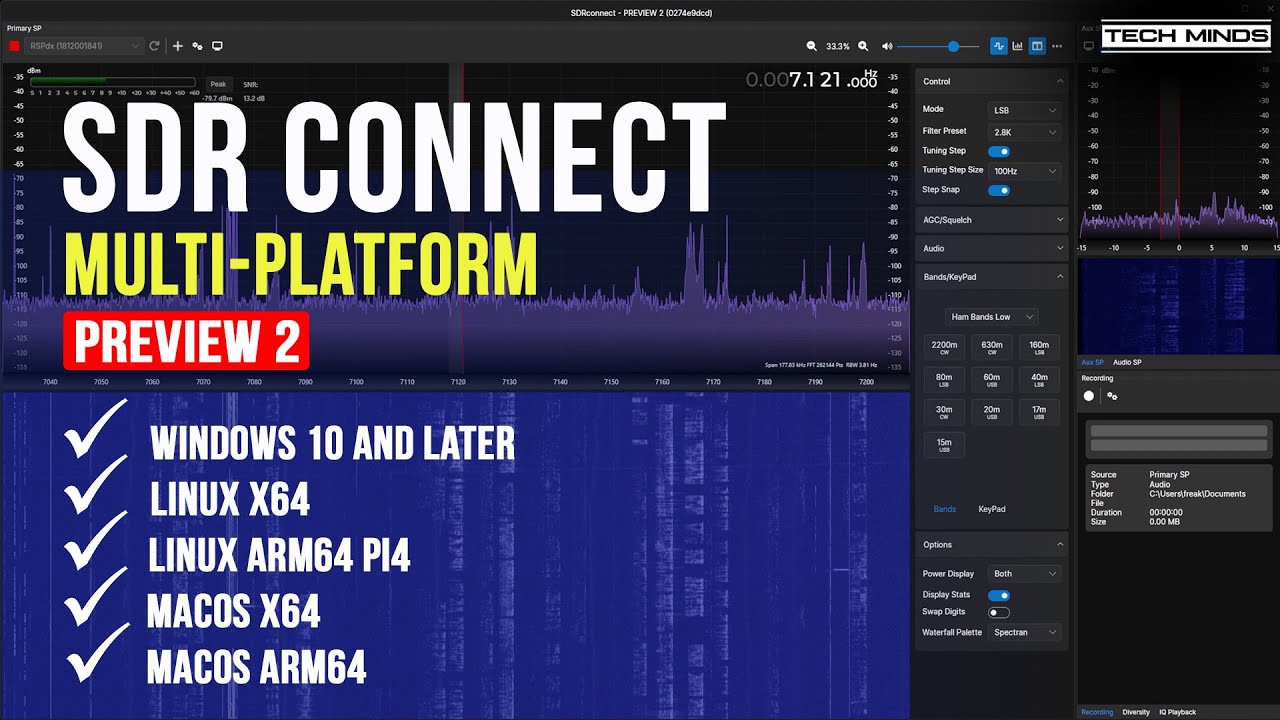
Task: Open the Filter Preset 2.8K dropdown
Action: pyautogui.click(x=1024, y=131)
